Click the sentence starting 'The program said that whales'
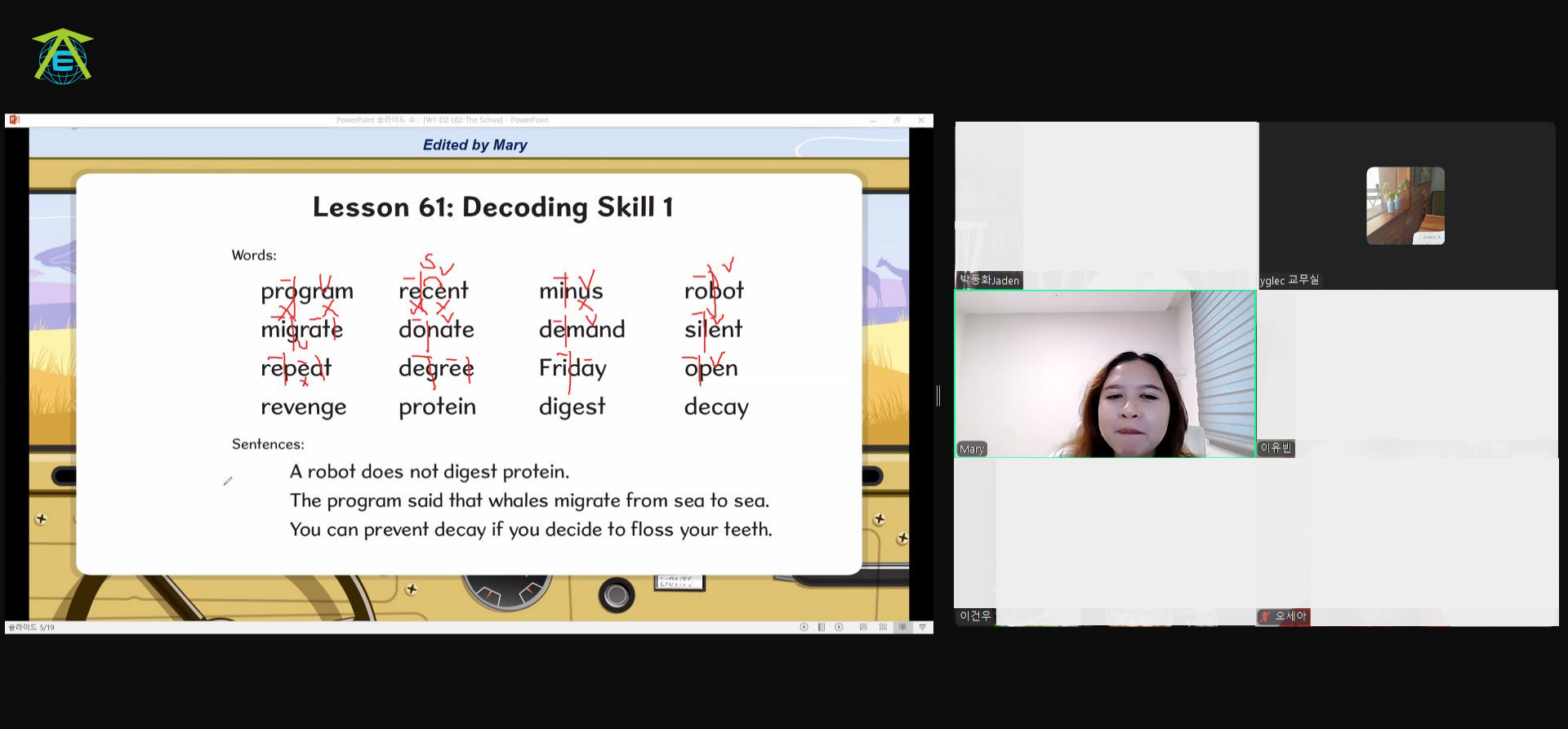Viewport: 1568px width, 729px height. pos(529,500)
